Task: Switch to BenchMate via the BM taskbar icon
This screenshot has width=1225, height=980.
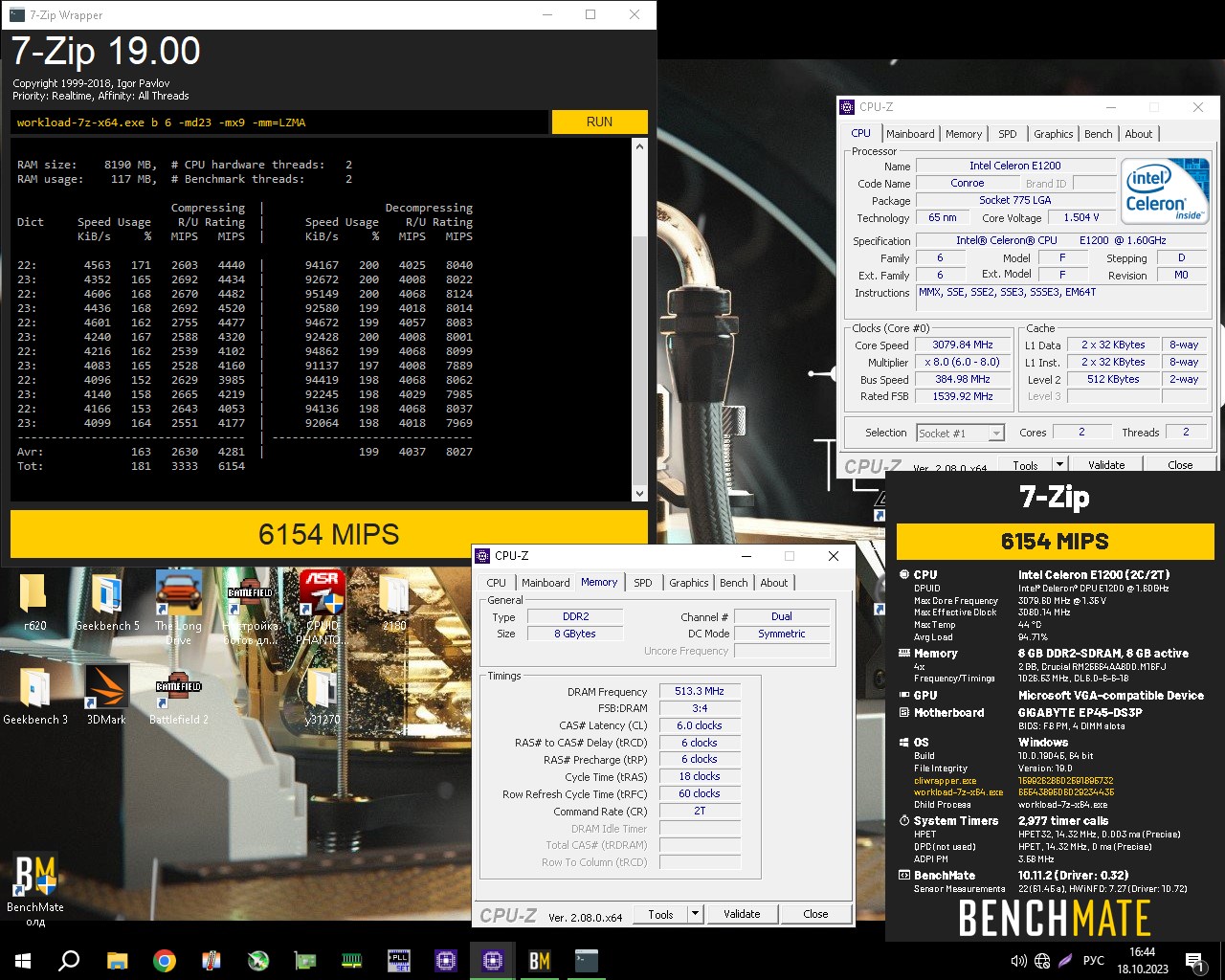Action: pos(540,961)
